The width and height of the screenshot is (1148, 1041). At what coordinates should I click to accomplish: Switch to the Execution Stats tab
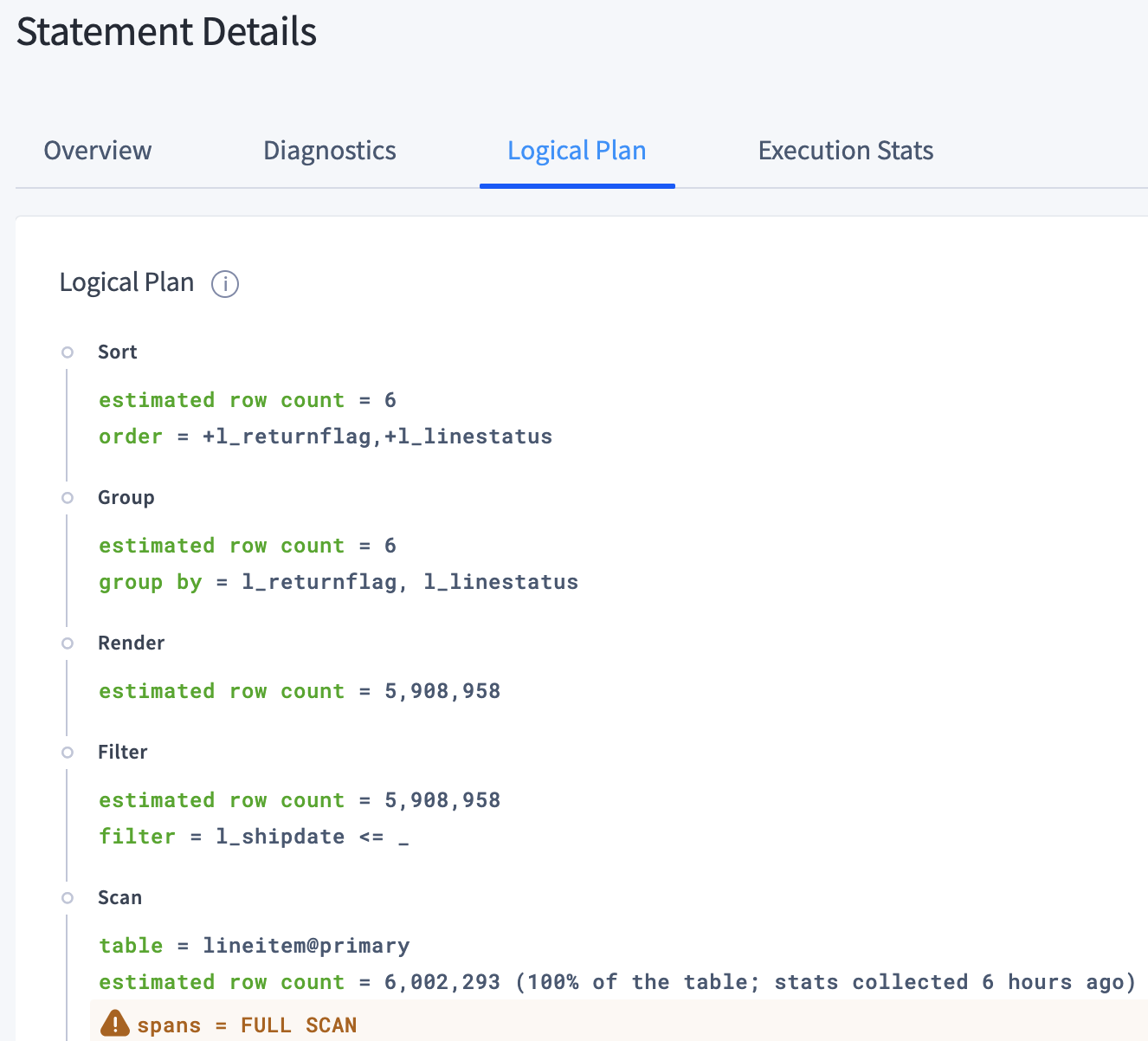pyautogui.click(x=845, y=150)
